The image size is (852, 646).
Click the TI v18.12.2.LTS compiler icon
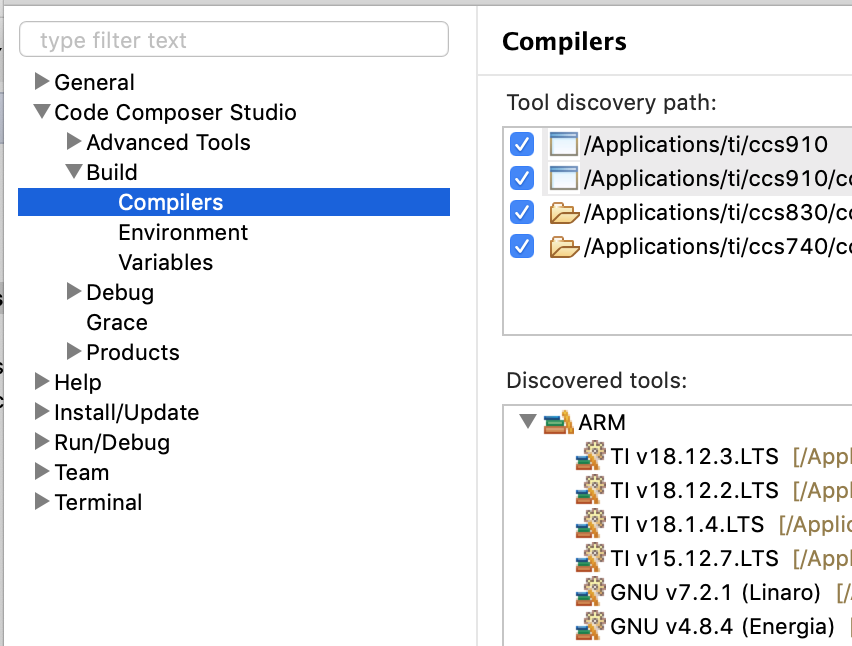(x=591, y=490)
